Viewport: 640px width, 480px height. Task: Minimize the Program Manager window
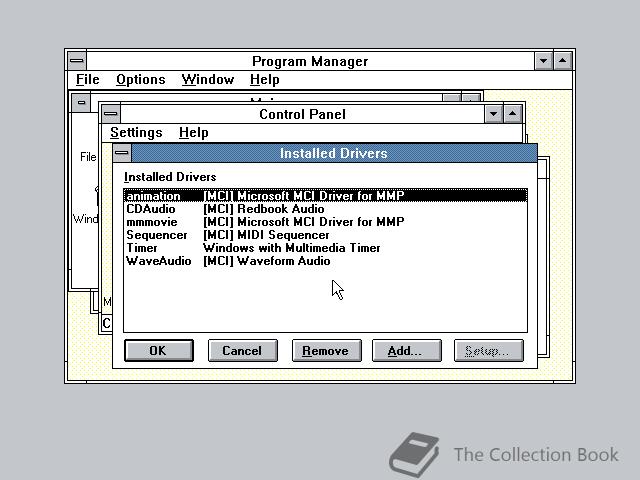coord(543,61)
